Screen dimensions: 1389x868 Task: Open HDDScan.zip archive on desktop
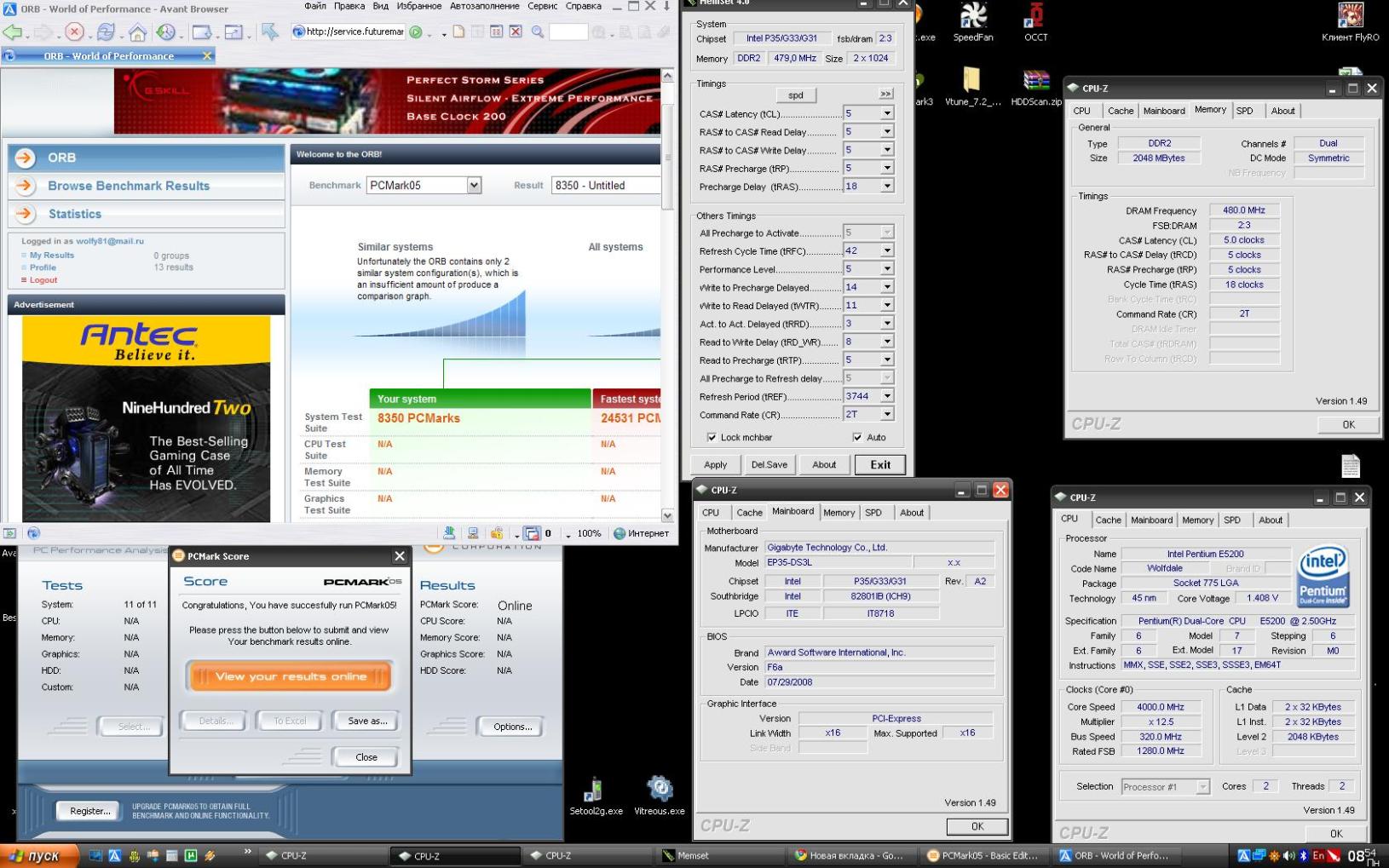[1036, 89]
